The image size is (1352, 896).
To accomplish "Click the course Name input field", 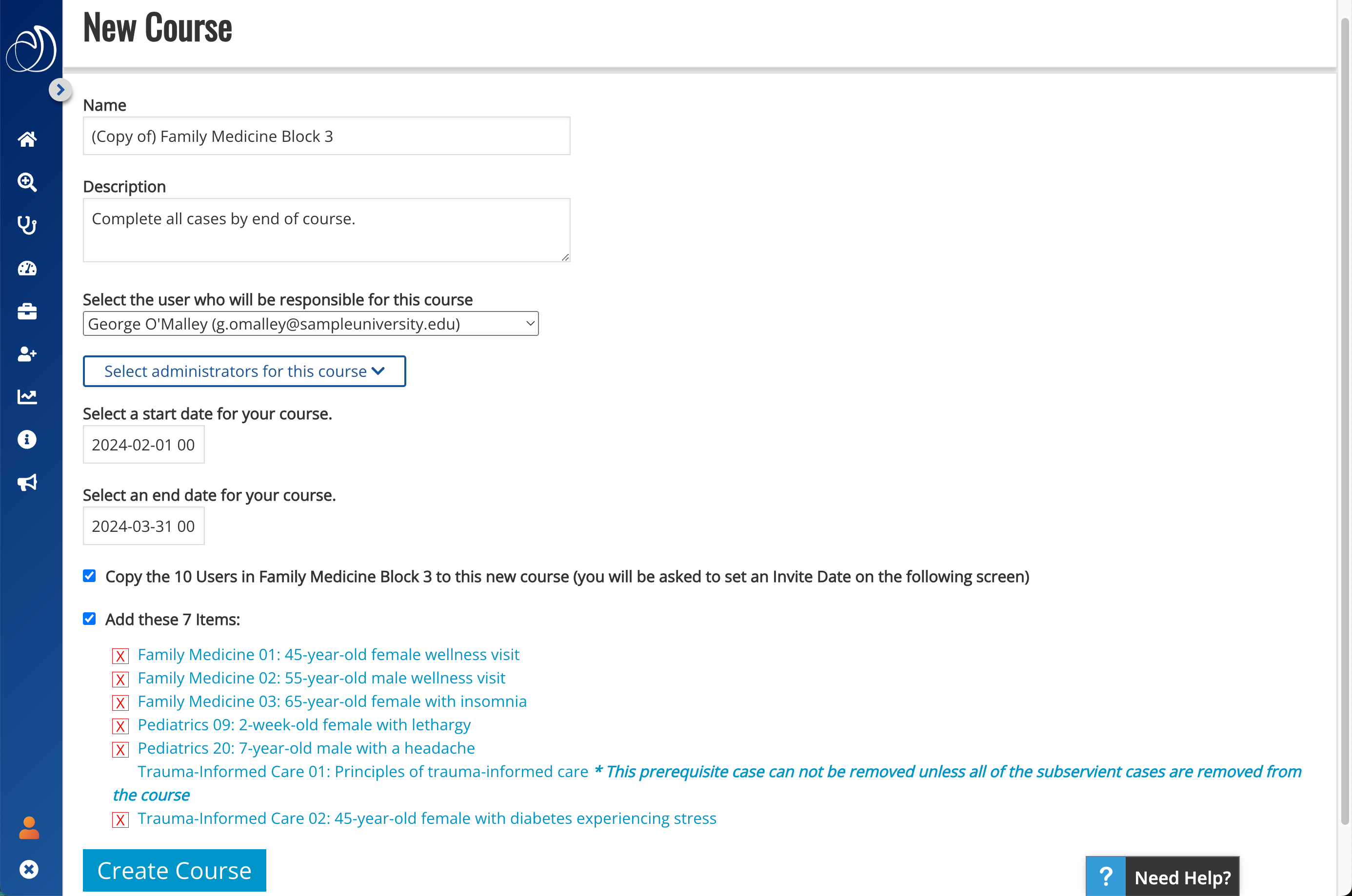I will tap(326, 136).
